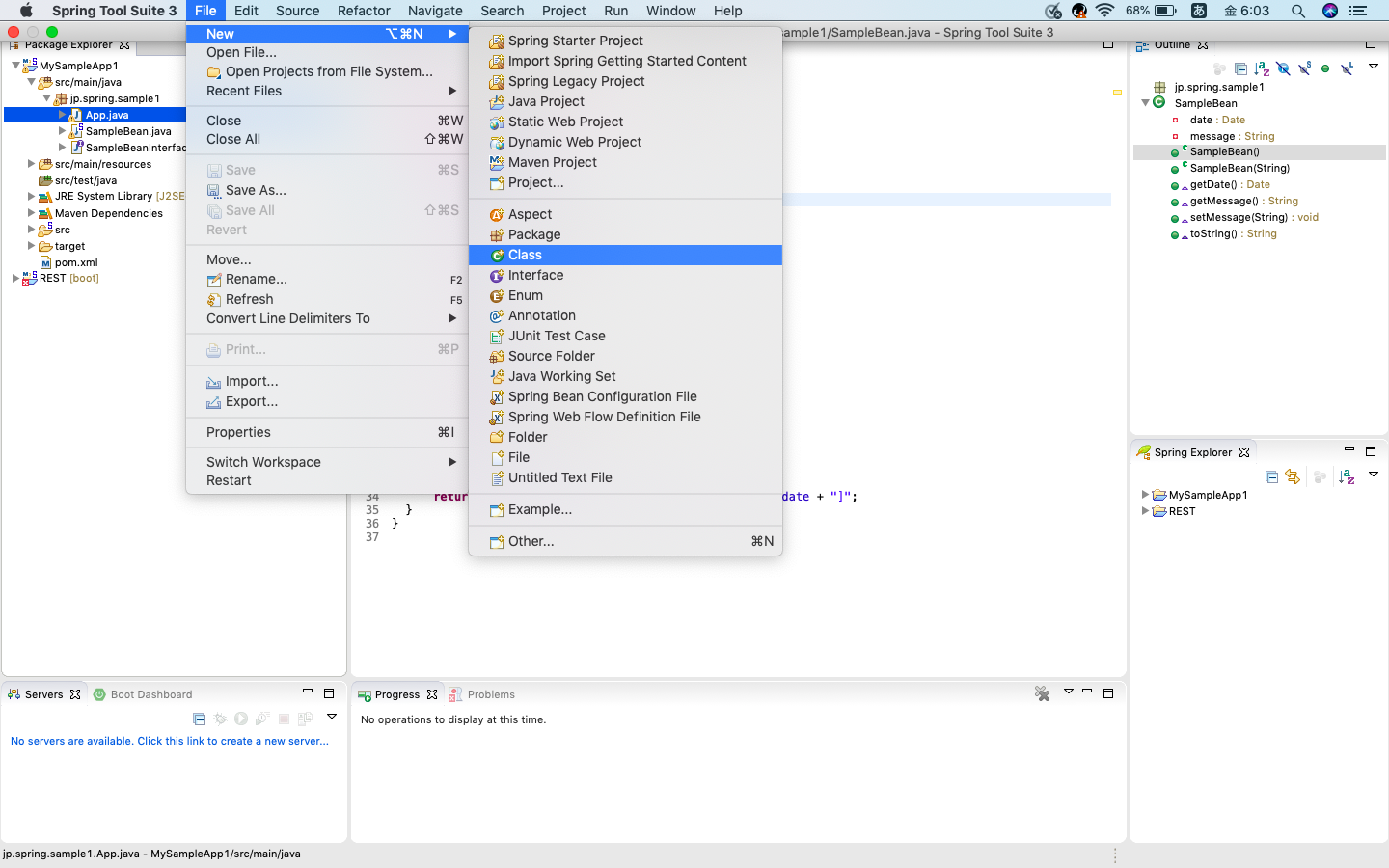Sort Spring Explorer alphabetically
The width and height of the screenshot is (1389, 868).
[1347, 476]
